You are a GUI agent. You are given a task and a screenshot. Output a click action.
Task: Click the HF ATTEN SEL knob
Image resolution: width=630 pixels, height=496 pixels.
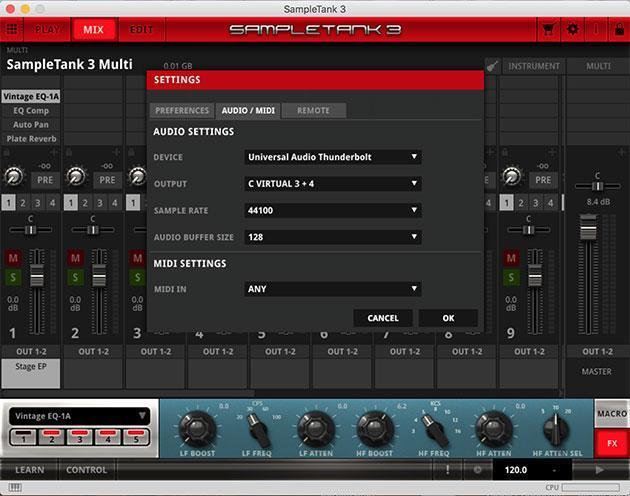click(x=556, y=430)
